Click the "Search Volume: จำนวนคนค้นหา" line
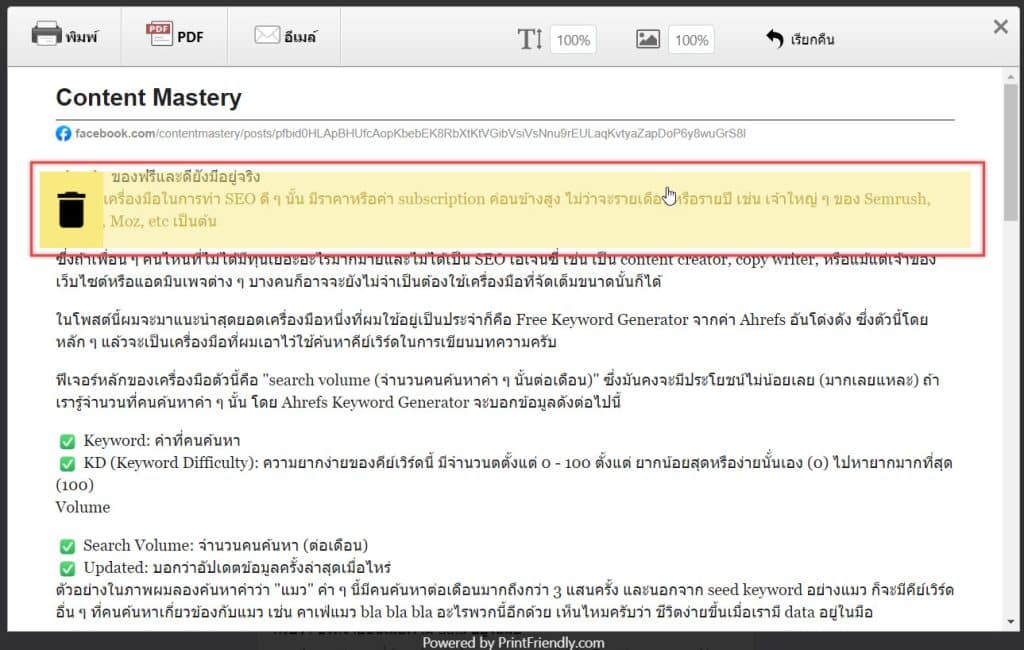Screen dimensions: 1024x650 (x=225, y=545)
